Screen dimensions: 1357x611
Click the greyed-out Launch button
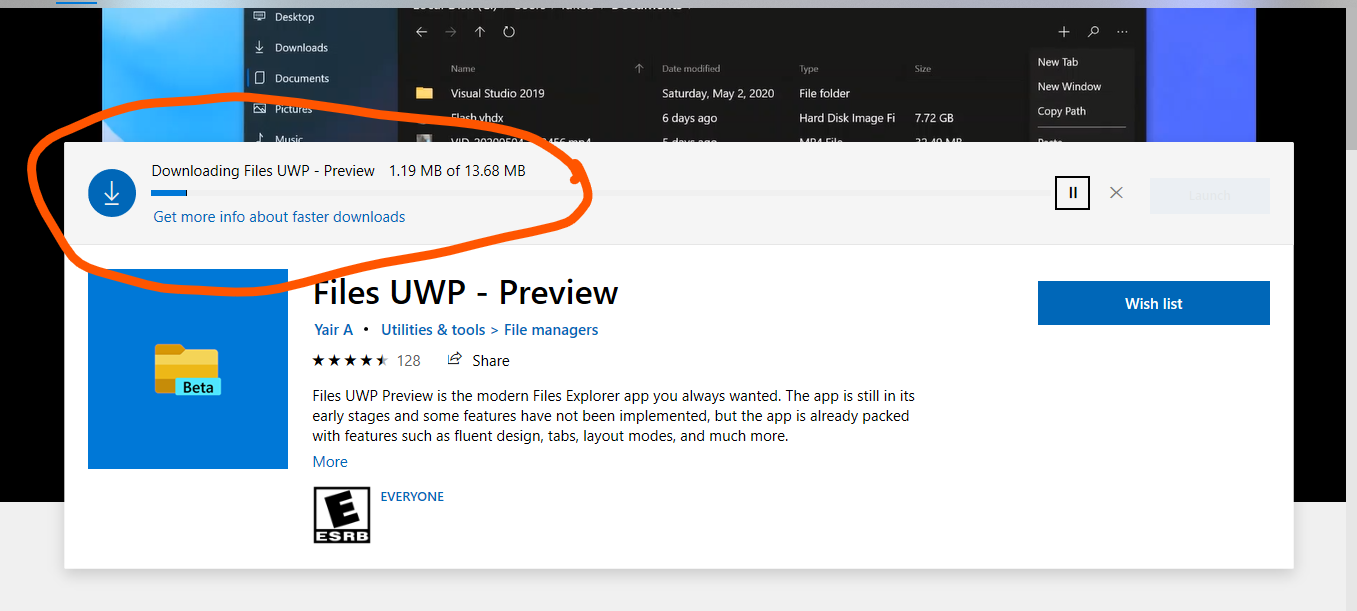pos(1210,196)
